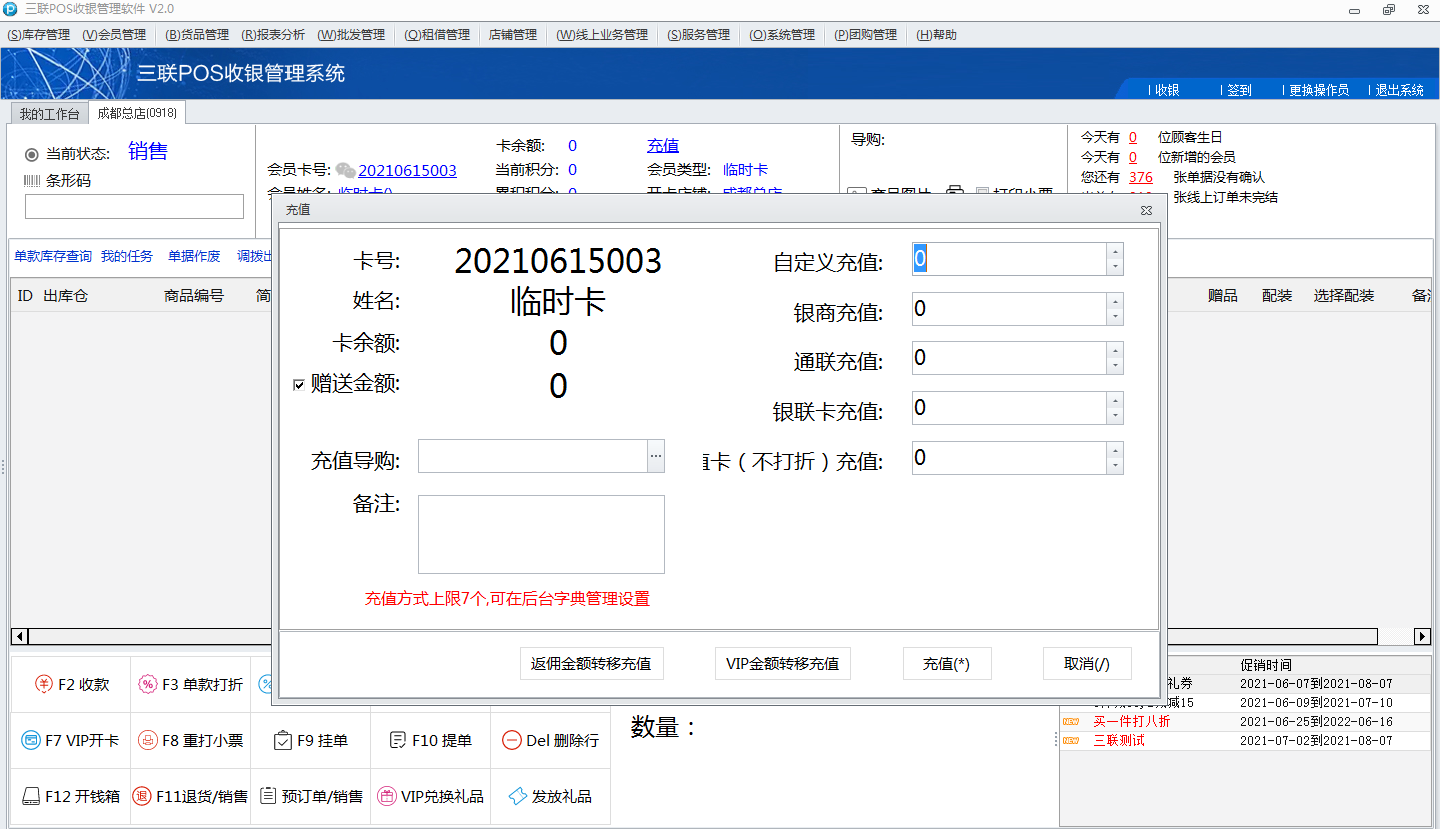Click 签到 in the top-right toolbar
Image resolution: width=1440 pixels, height=829 pixels.
point(1239,90)
